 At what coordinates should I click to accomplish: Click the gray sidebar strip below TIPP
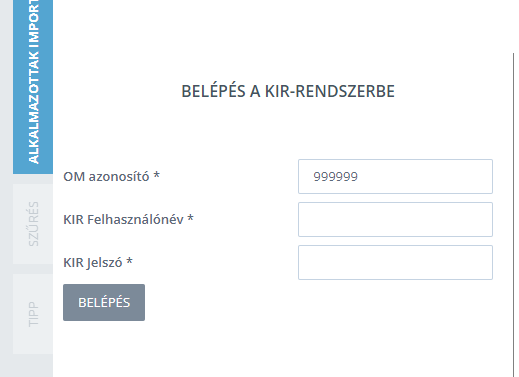click(33, 365)
